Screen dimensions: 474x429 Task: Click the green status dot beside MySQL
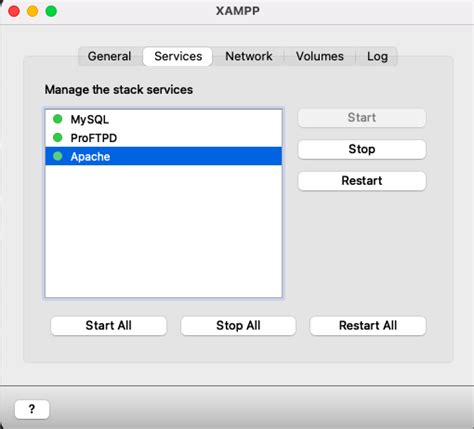coord(58,119)
